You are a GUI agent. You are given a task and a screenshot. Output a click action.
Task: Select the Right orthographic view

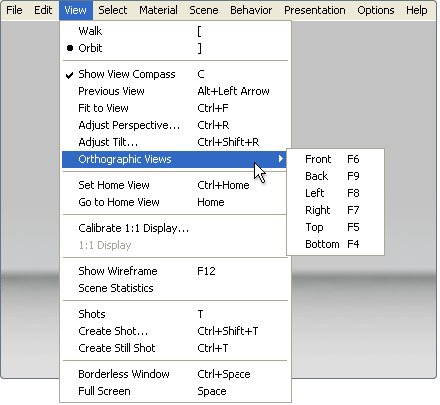pyautogui.click(x=335, y=210)
